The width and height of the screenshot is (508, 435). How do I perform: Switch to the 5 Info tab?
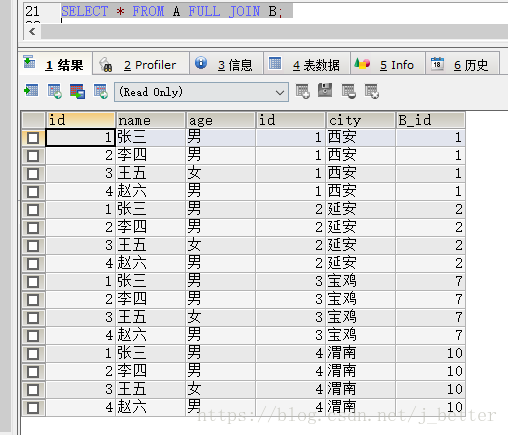point(388,64)
